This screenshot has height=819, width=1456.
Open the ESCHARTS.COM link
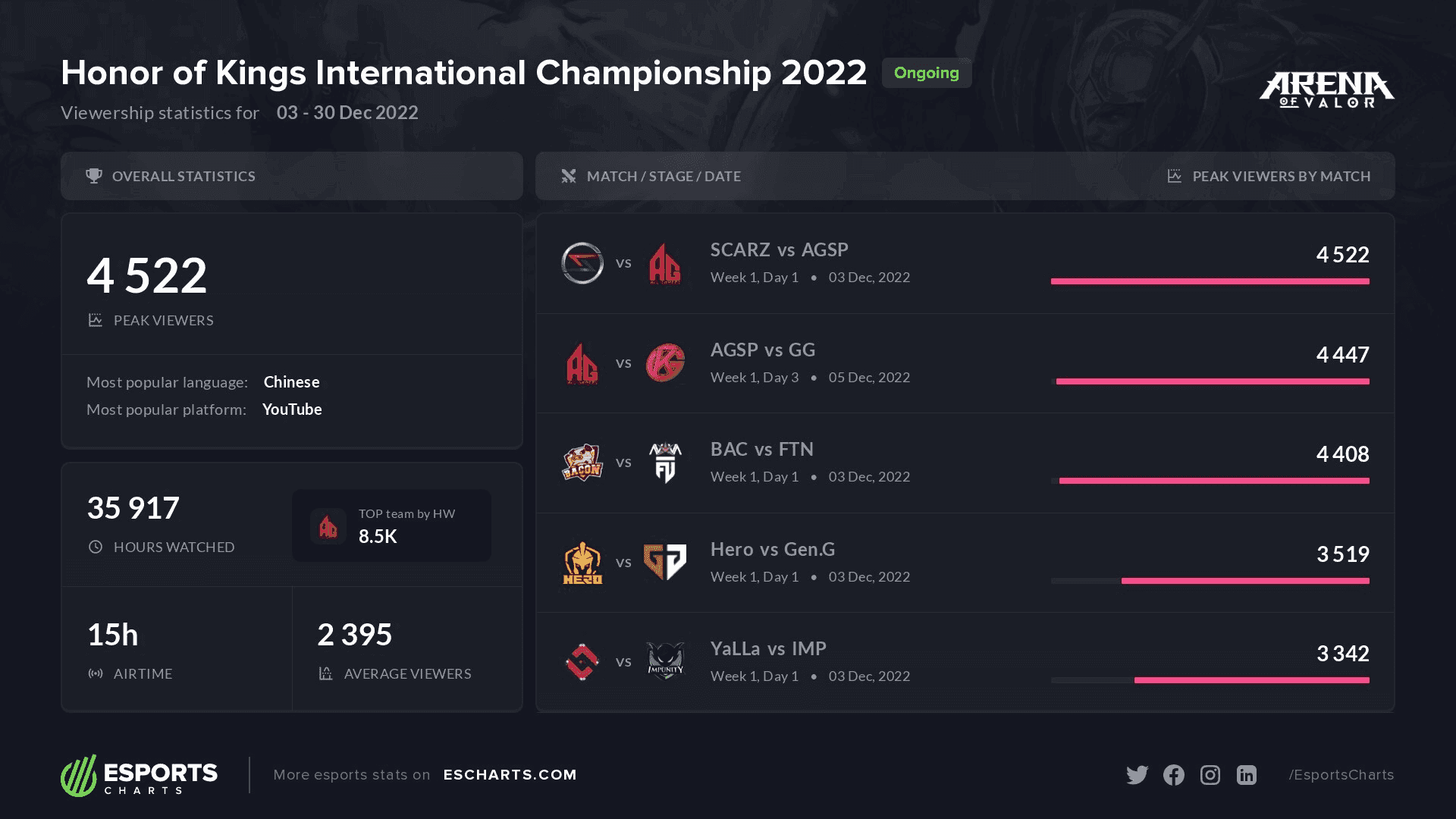510,774
